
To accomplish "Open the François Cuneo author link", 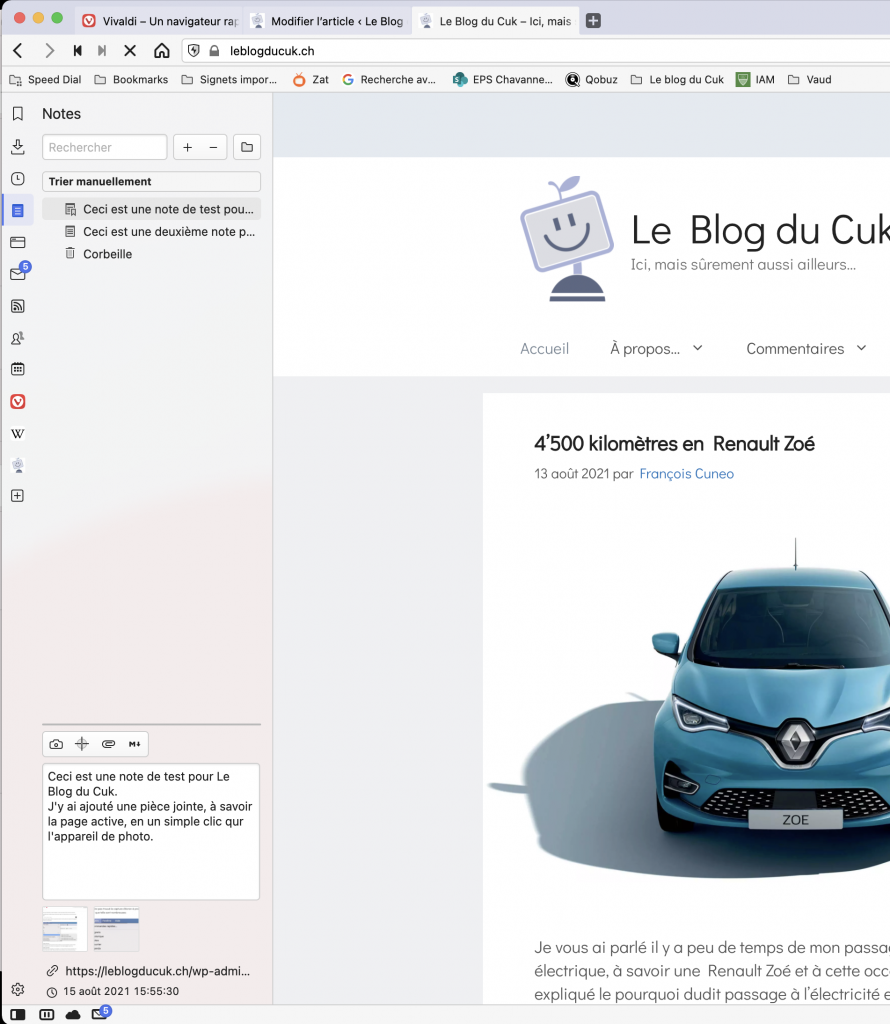I will coord(686,473).
